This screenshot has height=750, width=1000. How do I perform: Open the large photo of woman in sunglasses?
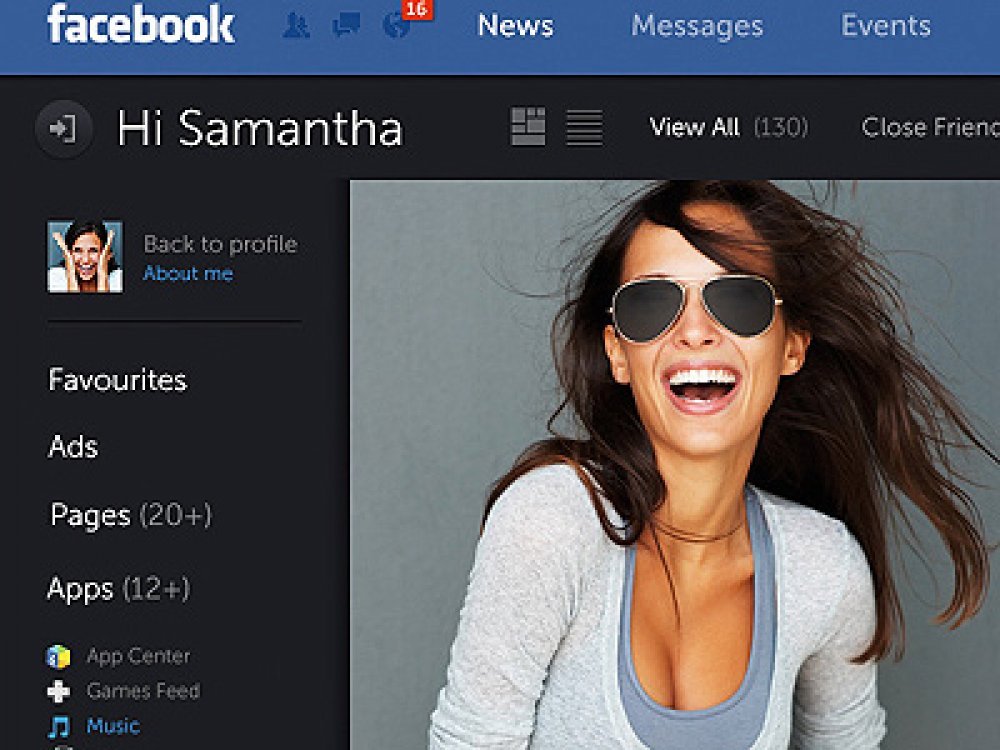click(x=675, y=465)
